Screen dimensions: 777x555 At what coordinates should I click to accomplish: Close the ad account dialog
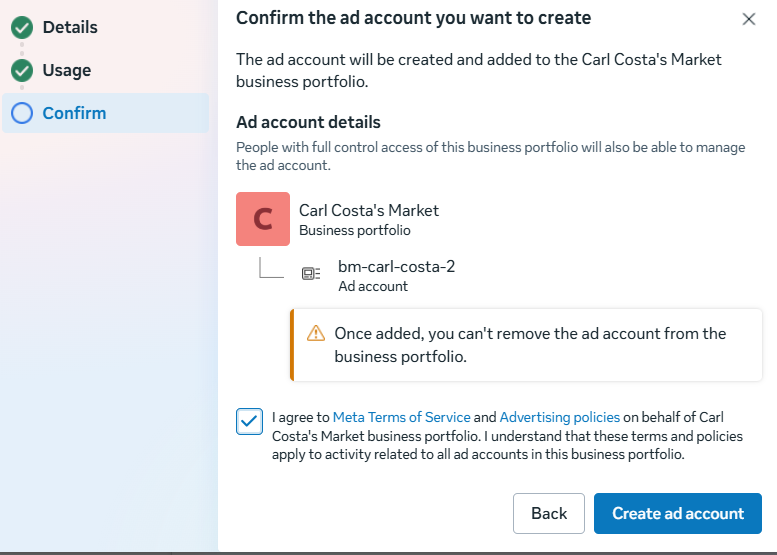[x=749, y=19]
